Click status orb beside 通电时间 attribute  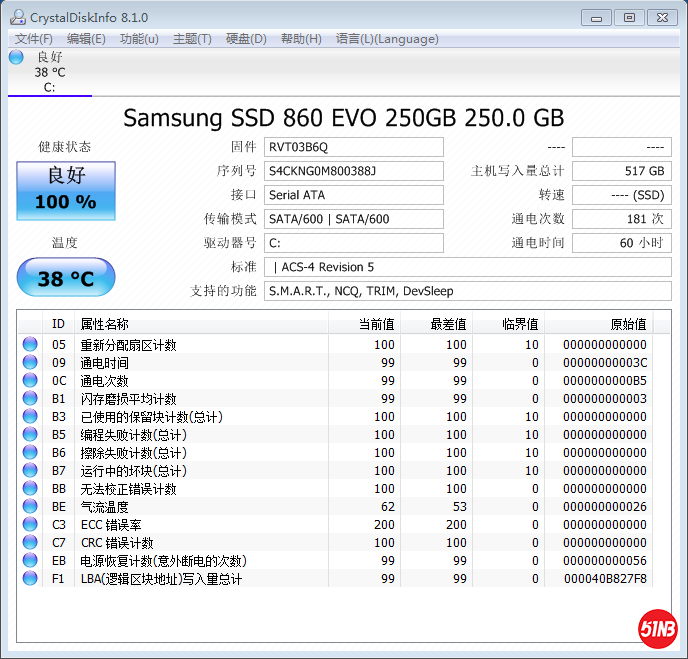point(30,363)
